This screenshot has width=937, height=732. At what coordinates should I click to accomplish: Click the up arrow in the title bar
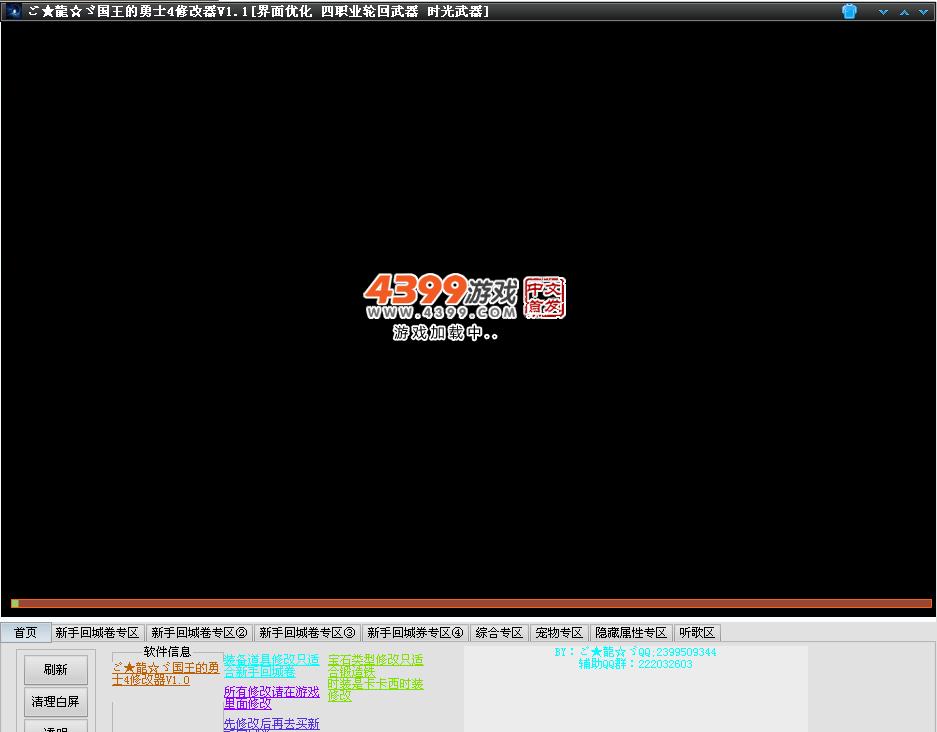click(x=904, y=12)
